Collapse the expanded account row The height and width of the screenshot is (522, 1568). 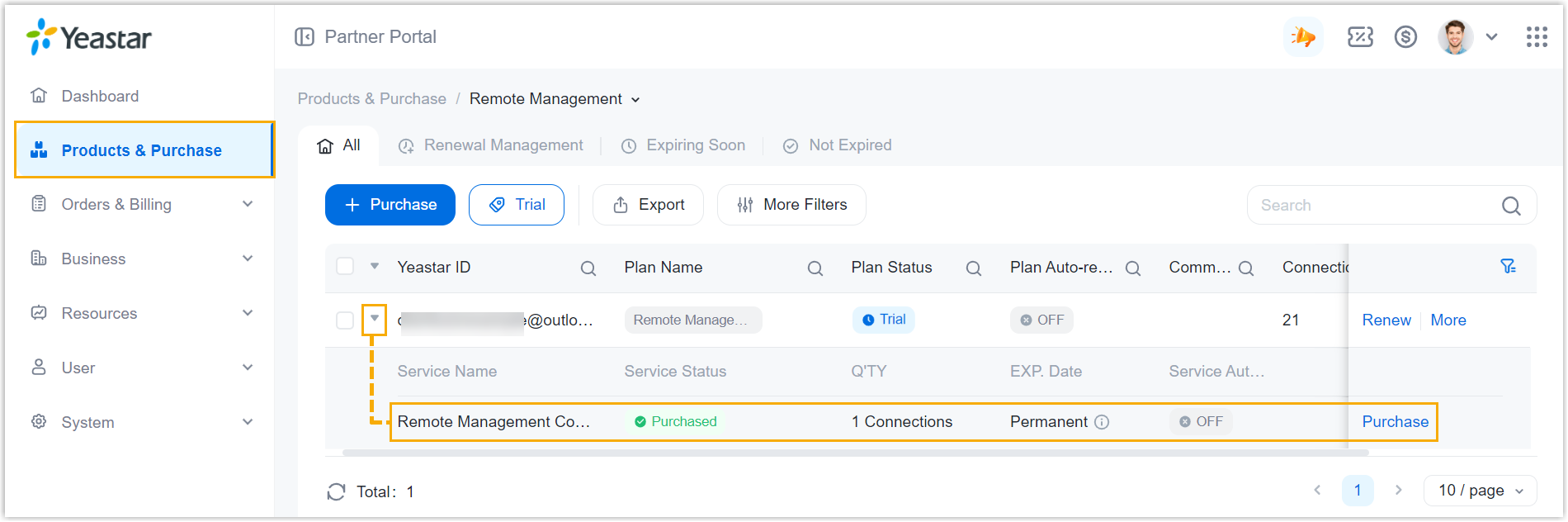[374, 319]
